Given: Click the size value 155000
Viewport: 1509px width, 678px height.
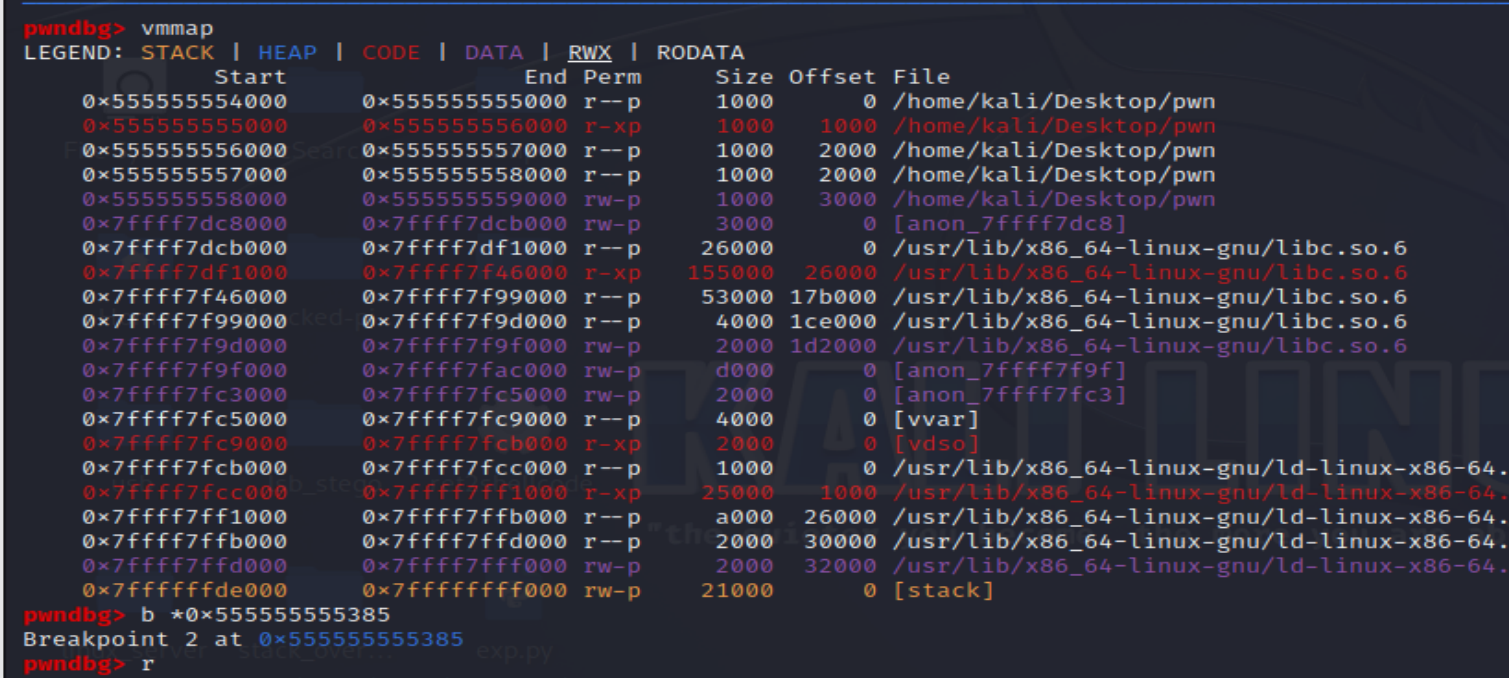Looking at the screenshot, I should click(730, 273).
